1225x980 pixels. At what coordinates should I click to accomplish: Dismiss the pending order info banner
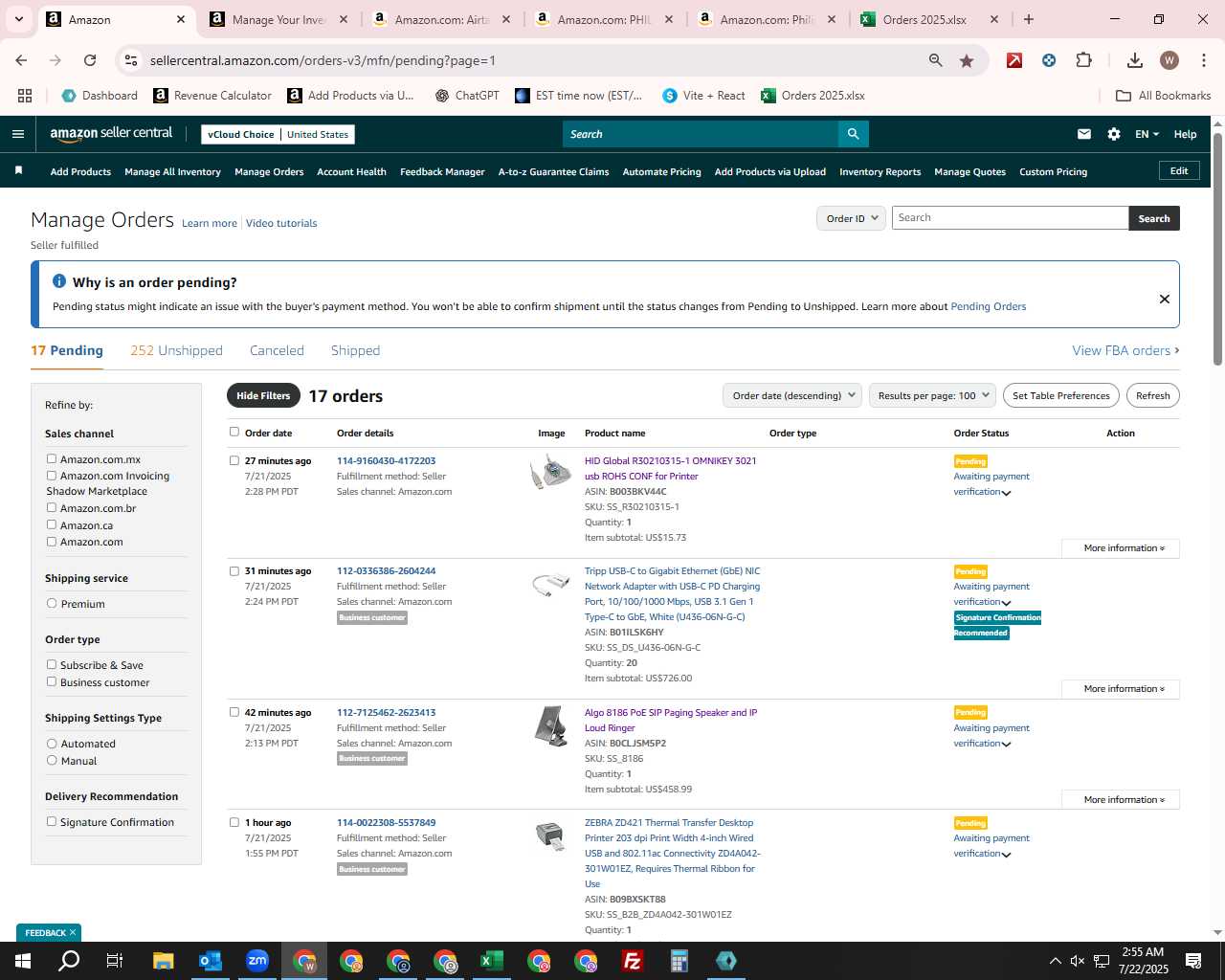coord(1164,299)
